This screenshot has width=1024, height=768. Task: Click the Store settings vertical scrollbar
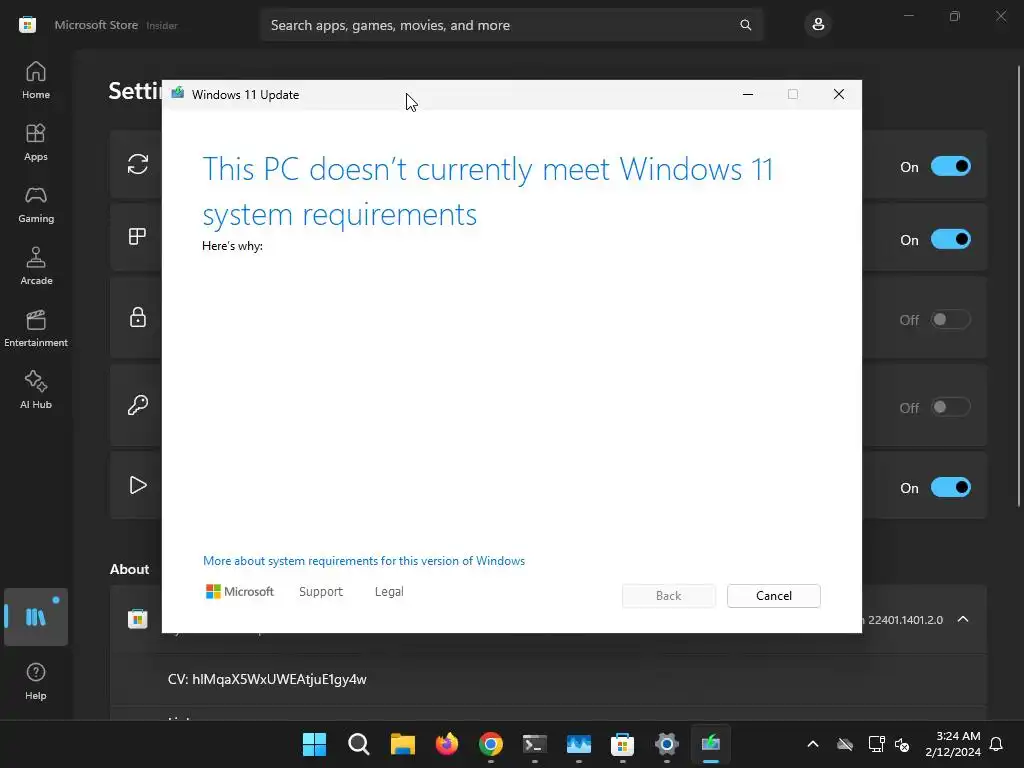click(1019, 286)
